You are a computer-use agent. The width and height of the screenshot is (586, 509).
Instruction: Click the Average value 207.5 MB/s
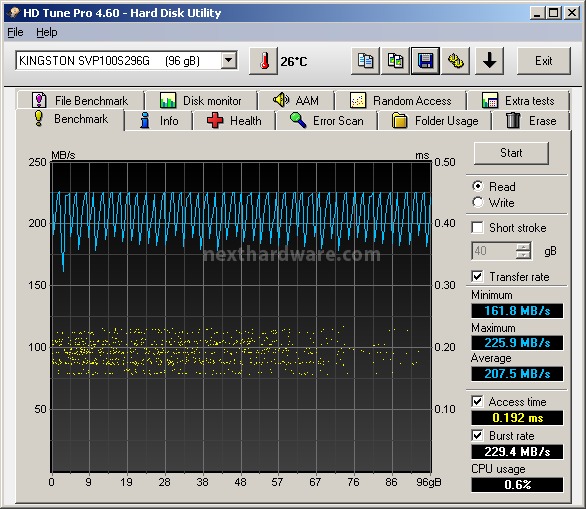pos(517,374)
